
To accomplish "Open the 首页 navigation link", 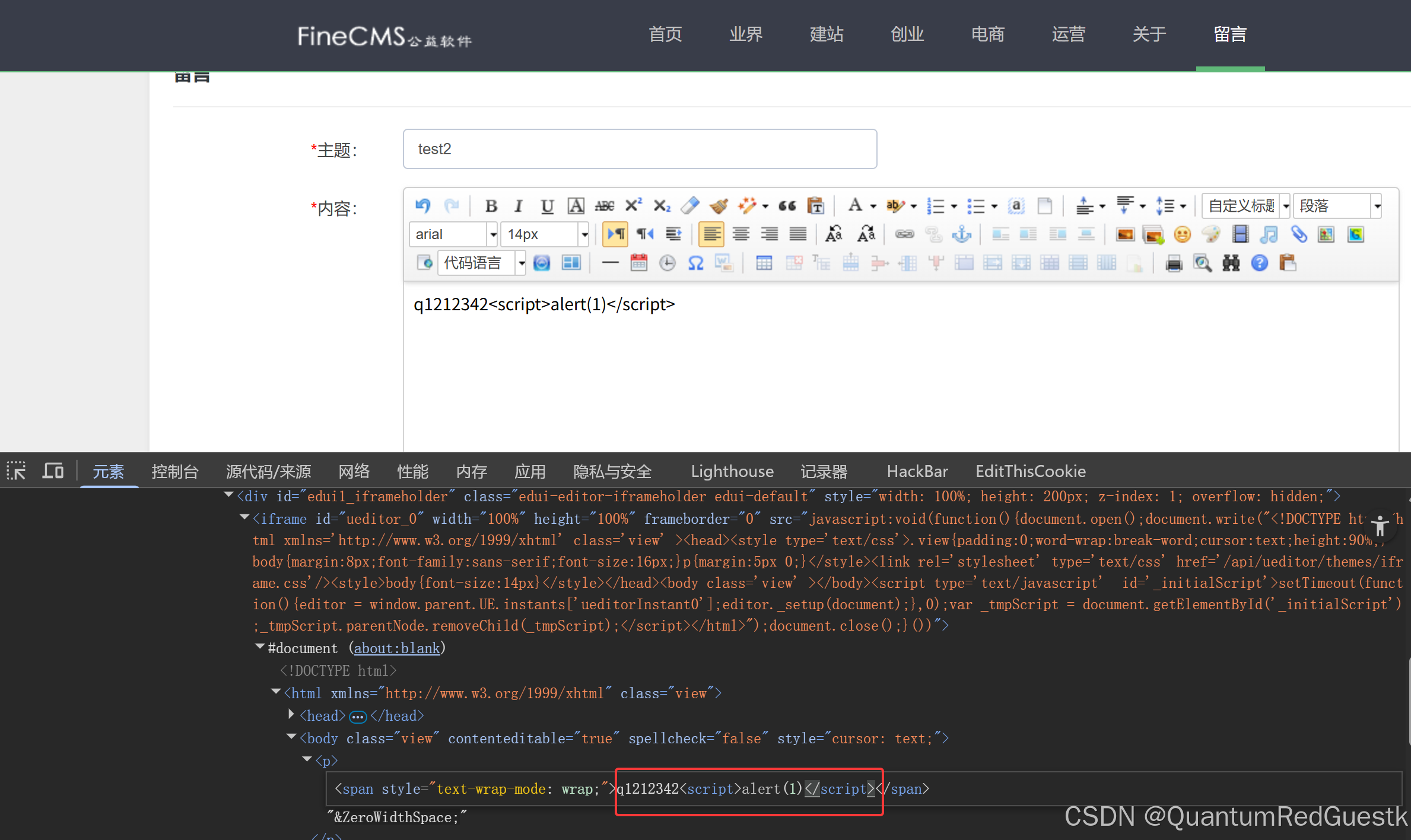I will pyautogui.click(x=665, y=34).
